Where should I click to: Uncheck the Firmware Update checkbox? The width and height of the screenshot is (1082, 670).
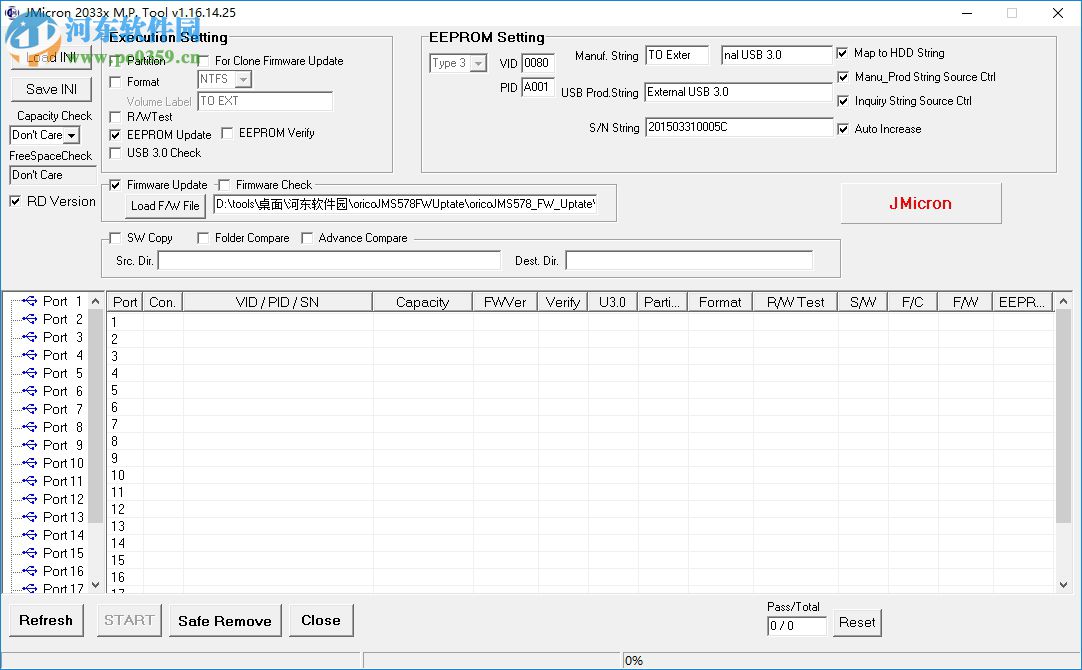coord(115,185)
